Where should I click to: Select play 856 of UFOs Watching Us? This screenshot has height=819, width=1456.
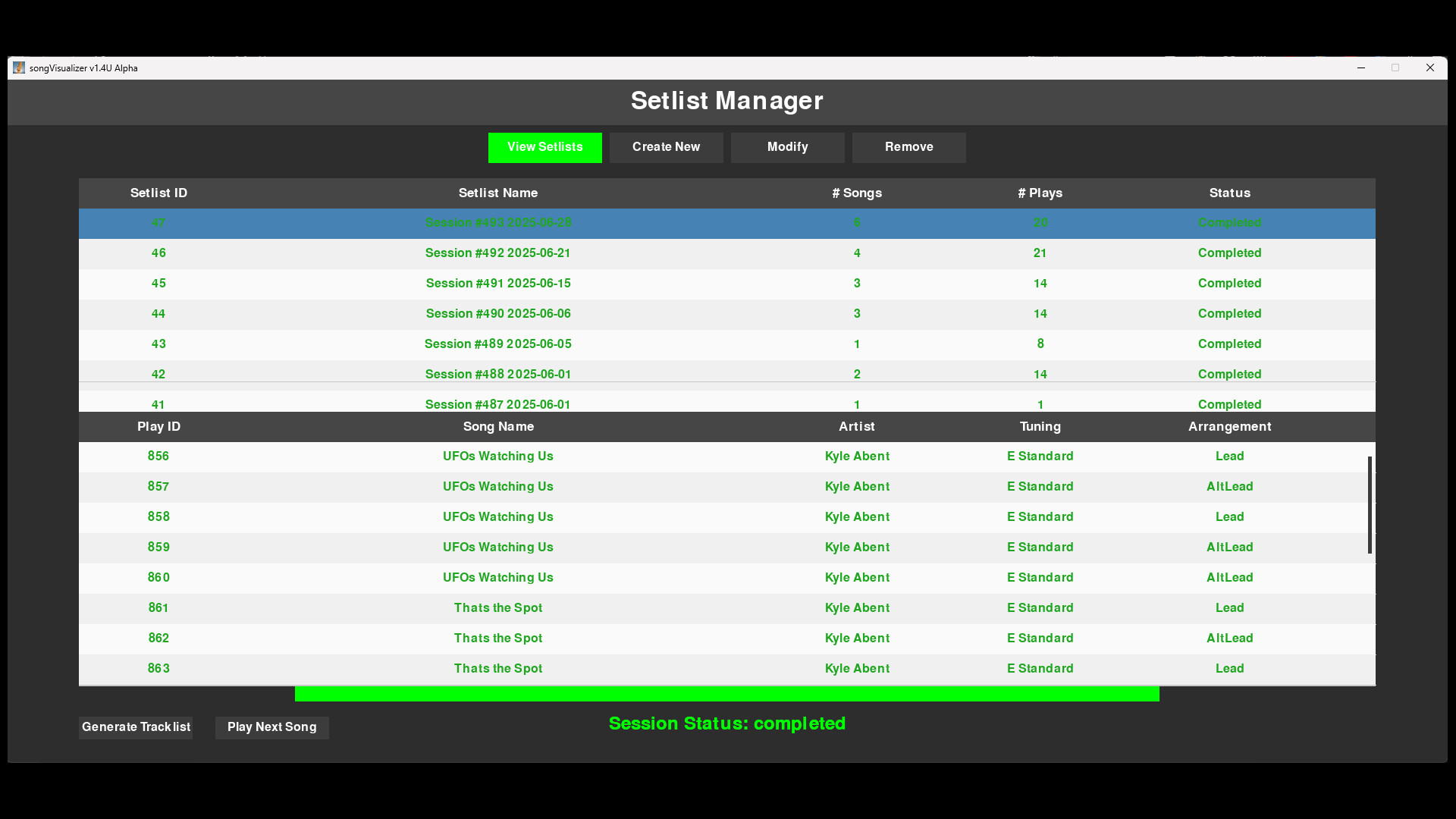point(497,456)
